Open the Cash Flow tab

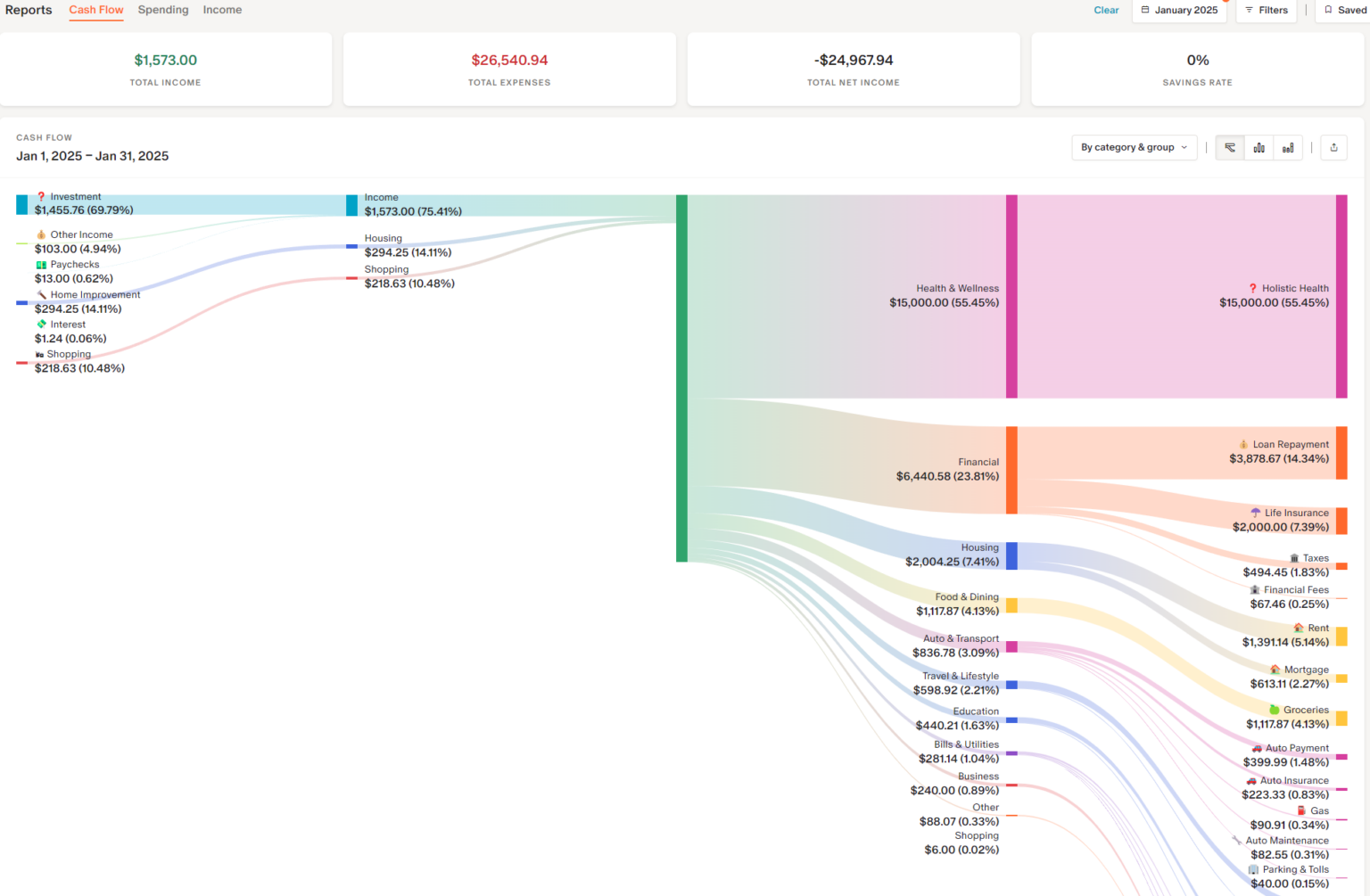click(x=96, y=10)
